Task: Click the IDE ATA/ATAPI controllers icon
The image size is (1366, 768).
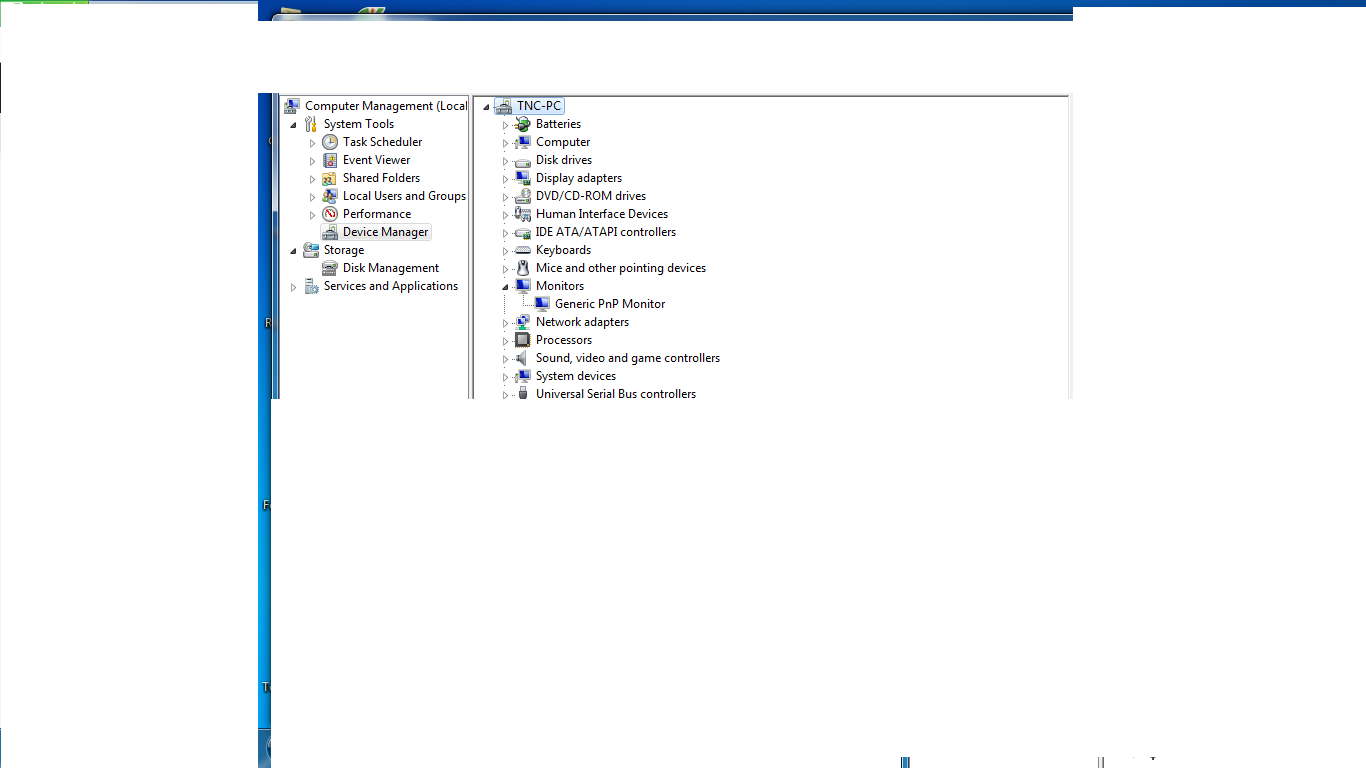Action: coord(522,232)
